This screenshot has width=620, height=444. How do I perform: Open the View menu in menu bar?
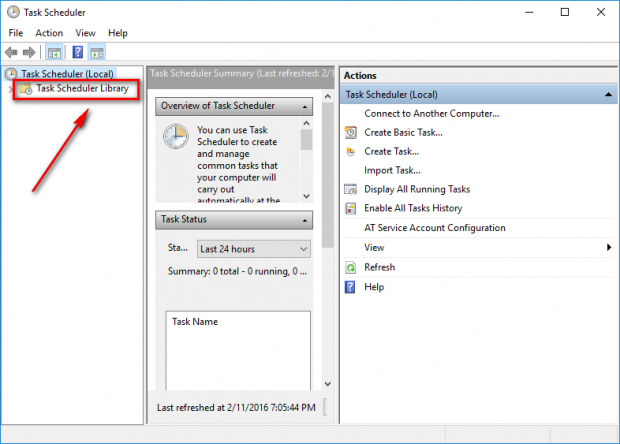(85, 33)
